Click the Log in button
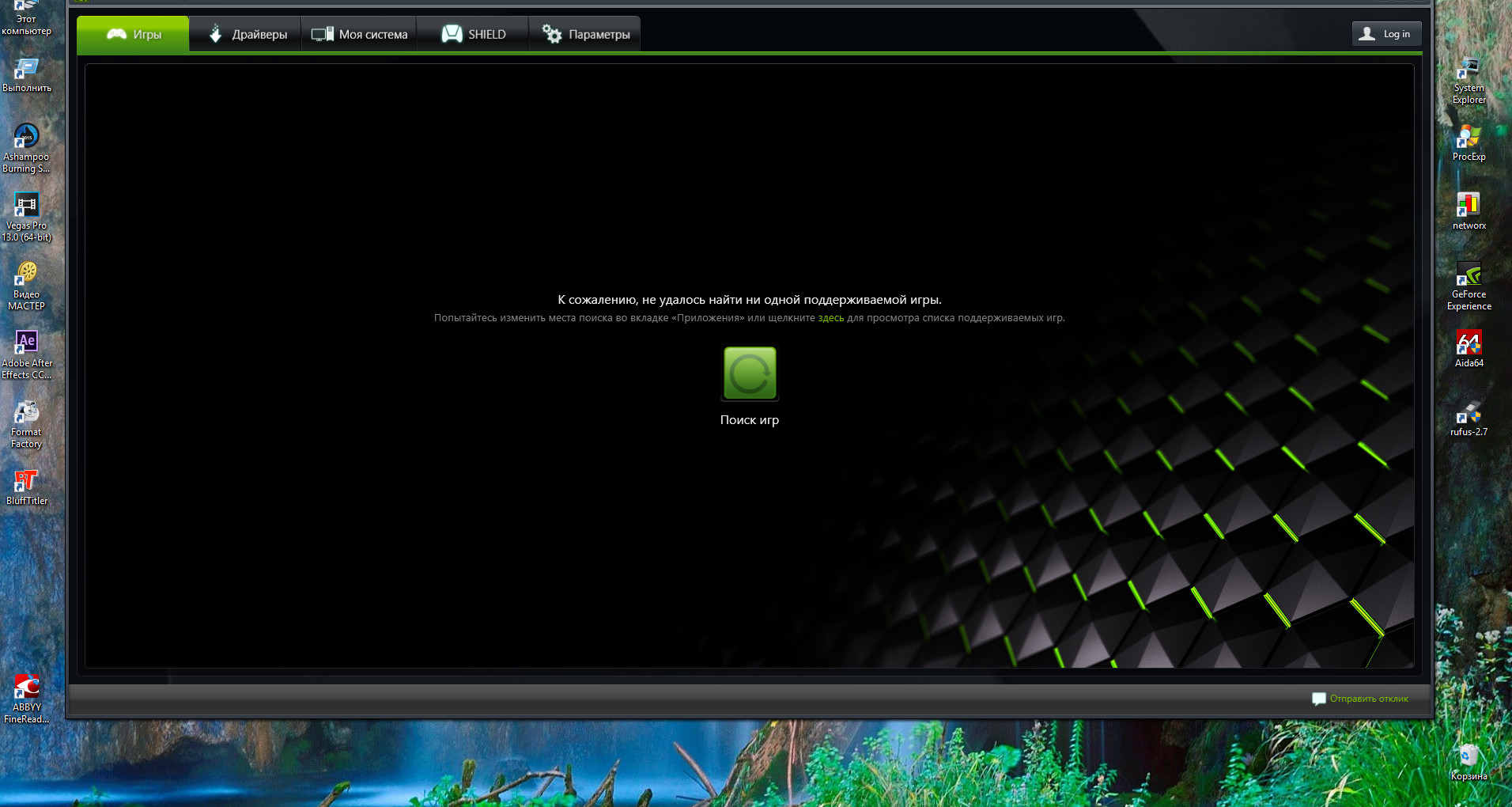The height and width of the screenshot is (807, 1512). (x=1386, y=34)
